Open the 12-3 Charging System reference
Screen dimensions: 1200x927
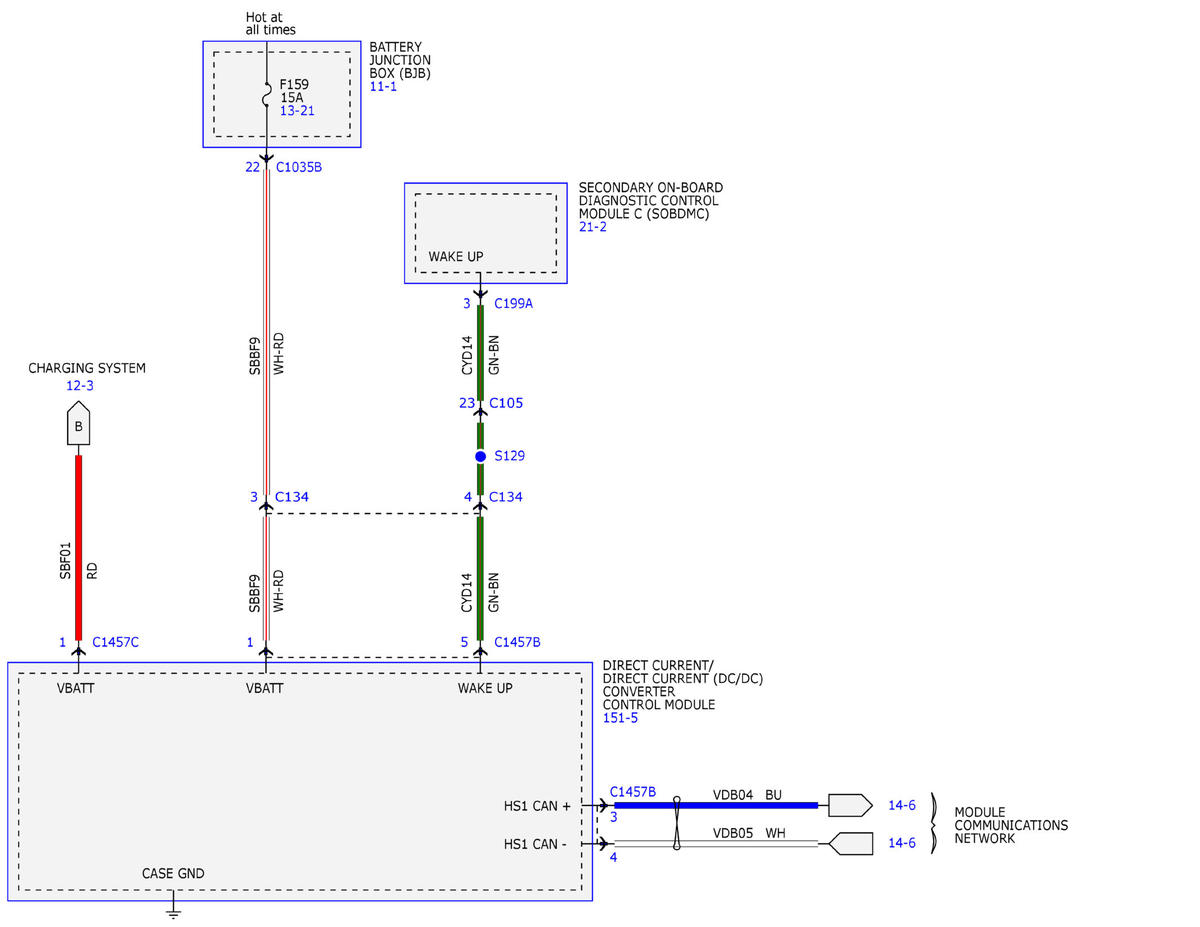click(x=79, y=385)
